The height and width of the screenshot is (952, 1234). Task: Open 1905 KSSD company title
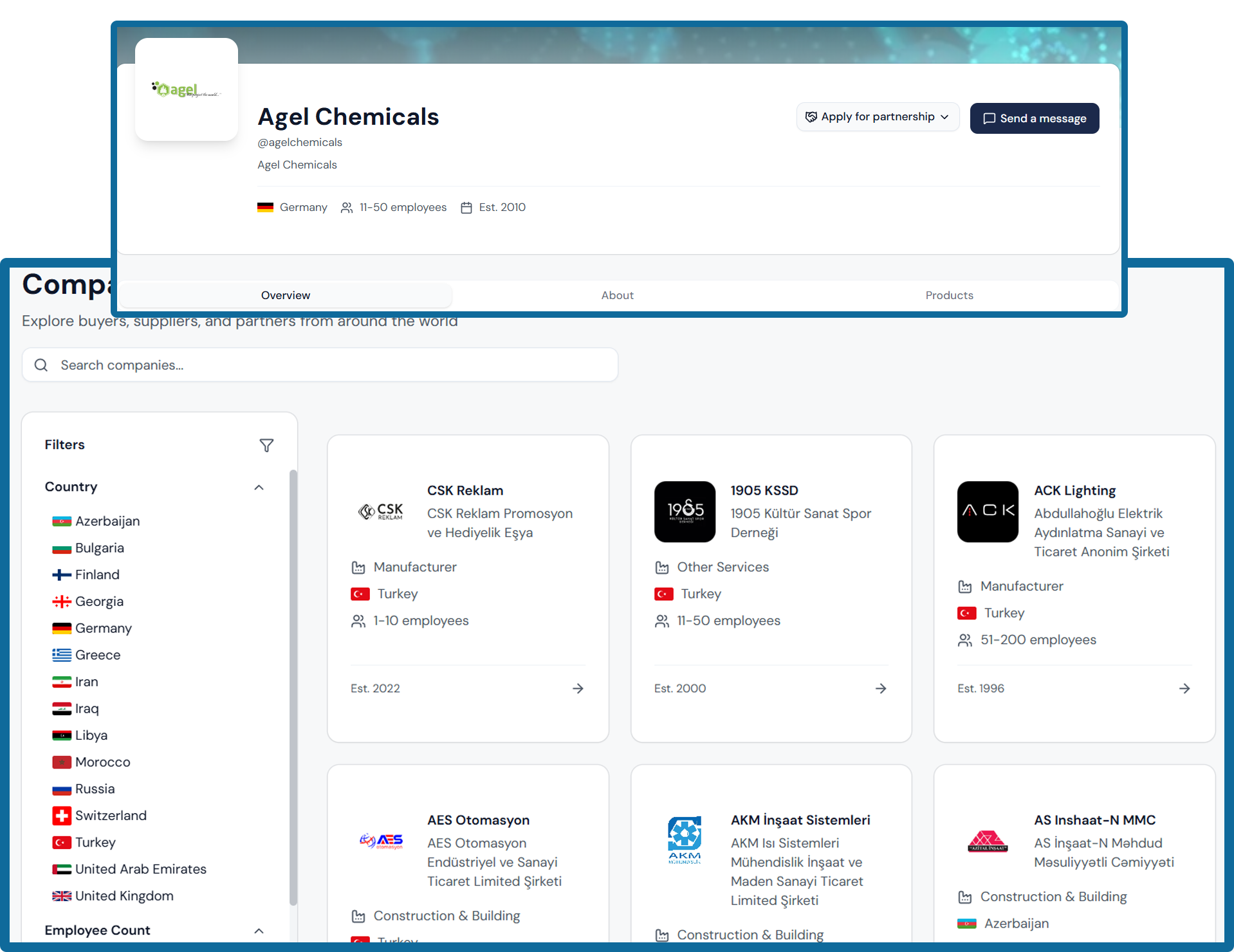(764, 490)
